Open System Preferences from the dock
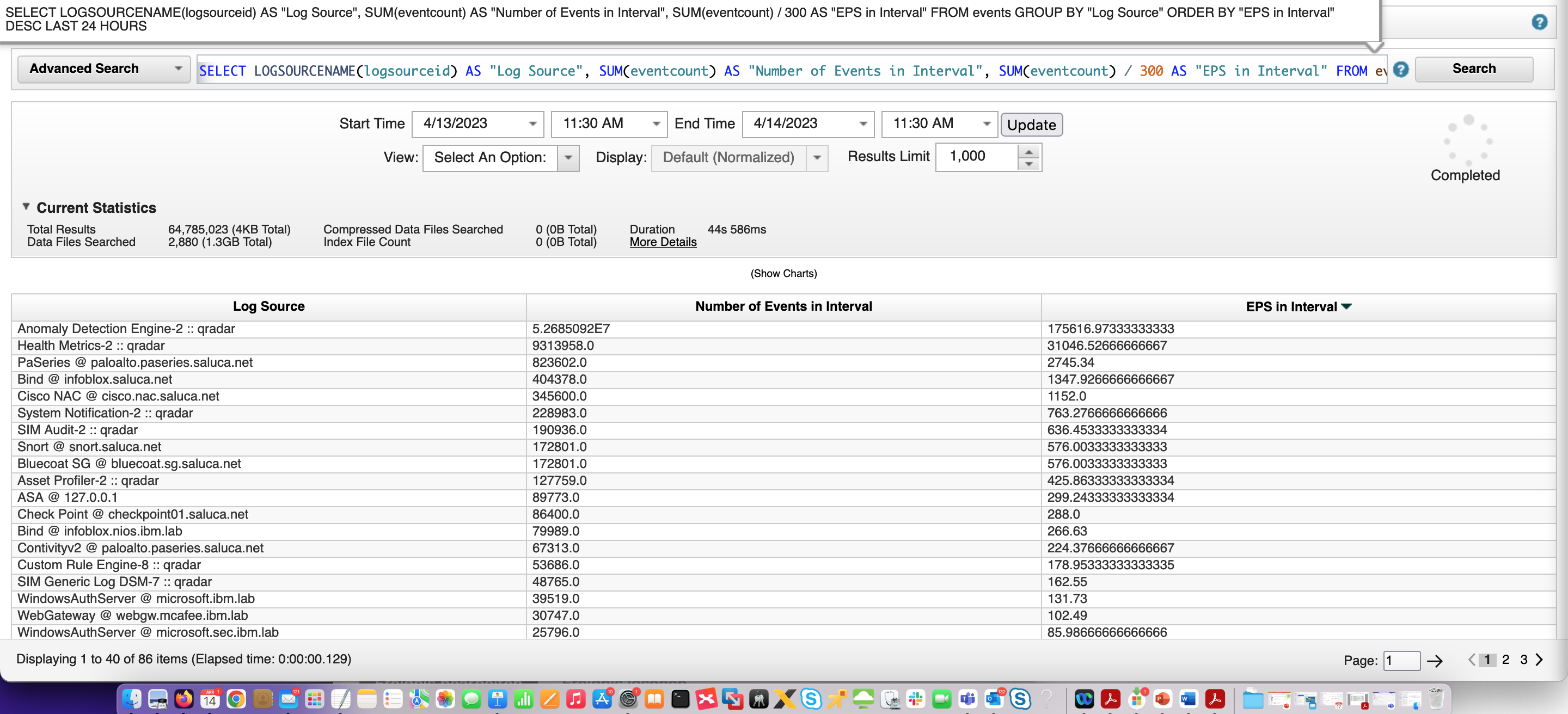The height and width of the screenshot is (714, 1568). [628, 698]
